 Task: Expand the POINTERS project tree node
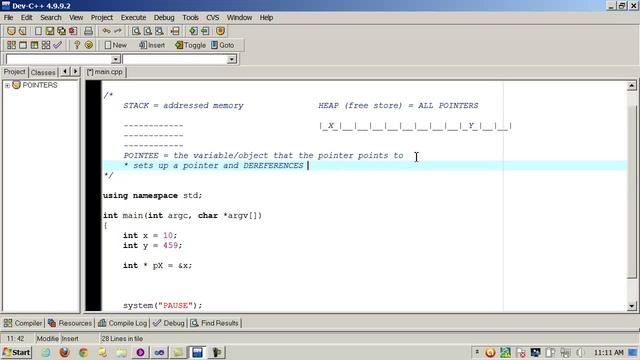(7, 85)
